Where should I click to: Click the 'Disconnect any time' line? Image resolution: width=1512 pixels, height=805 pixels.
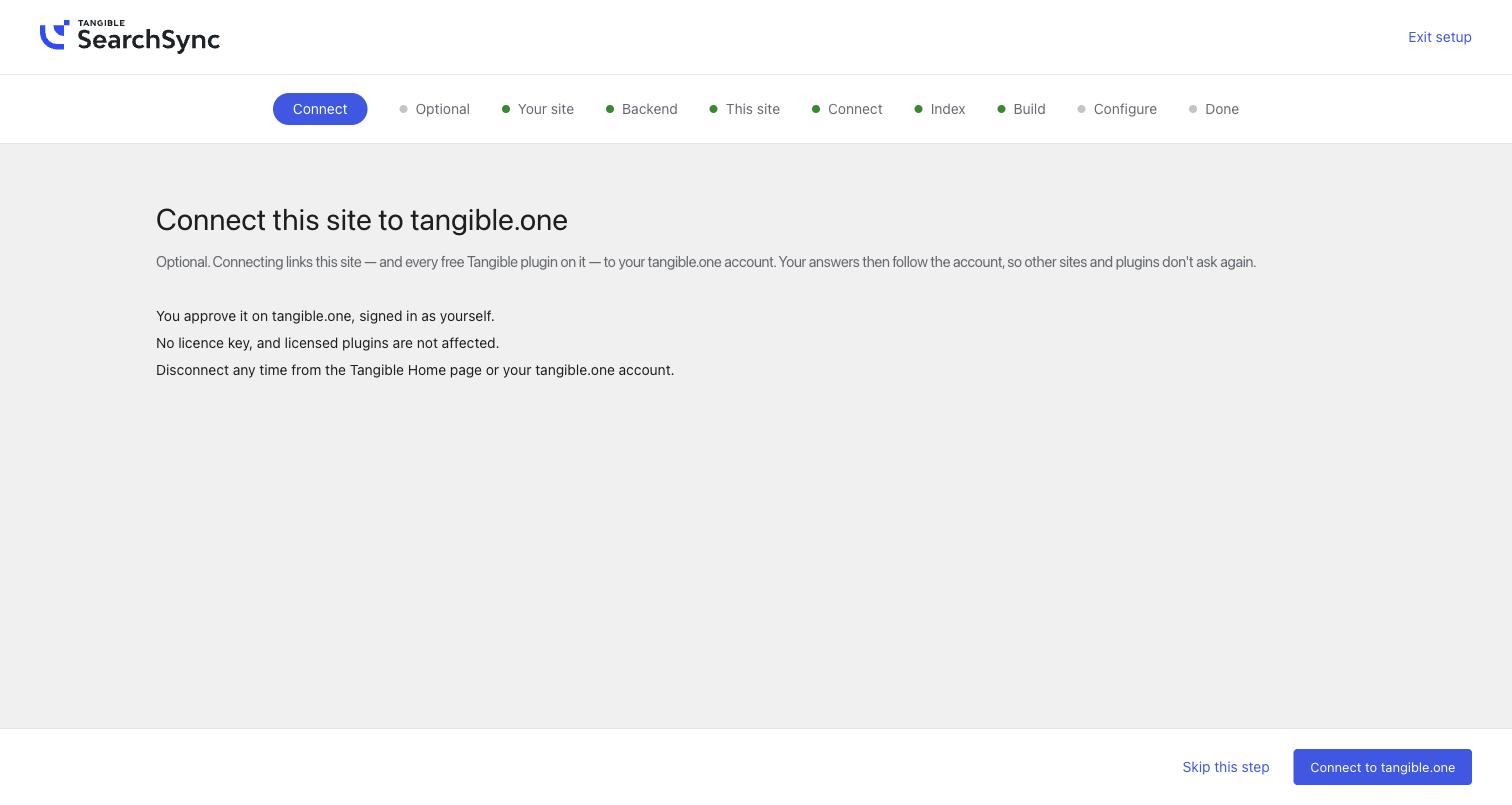click(415, 370)
